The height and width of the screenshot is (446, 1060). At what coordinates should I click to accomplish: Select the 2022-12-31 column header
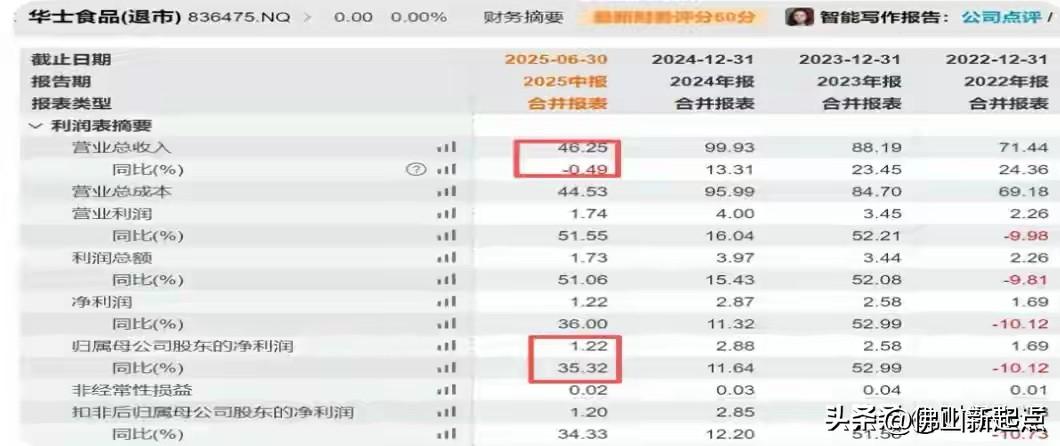click(x=997, y=59)
